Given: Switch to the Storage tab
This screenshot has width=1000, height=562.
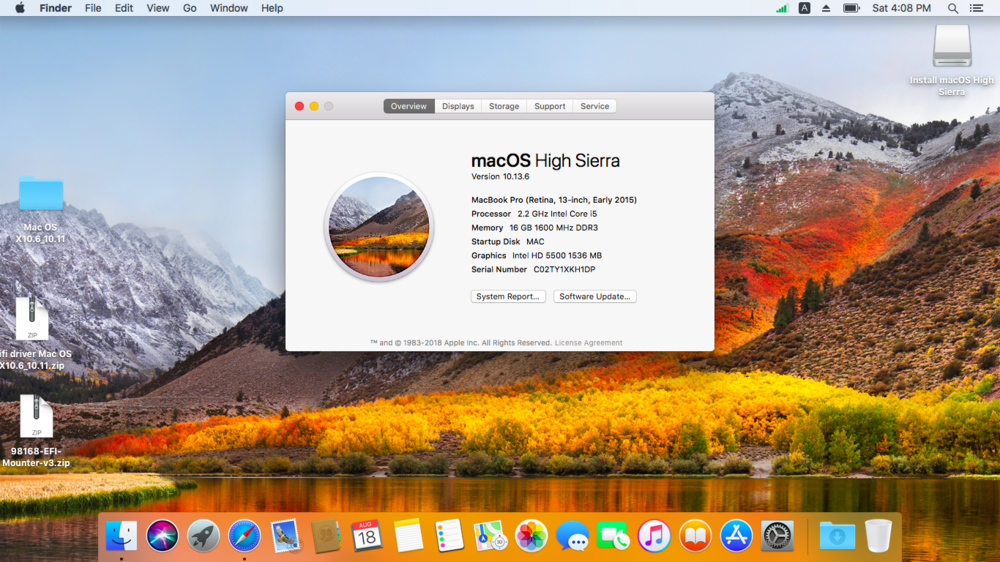Looking at the screenshot, I should [504, 106].
